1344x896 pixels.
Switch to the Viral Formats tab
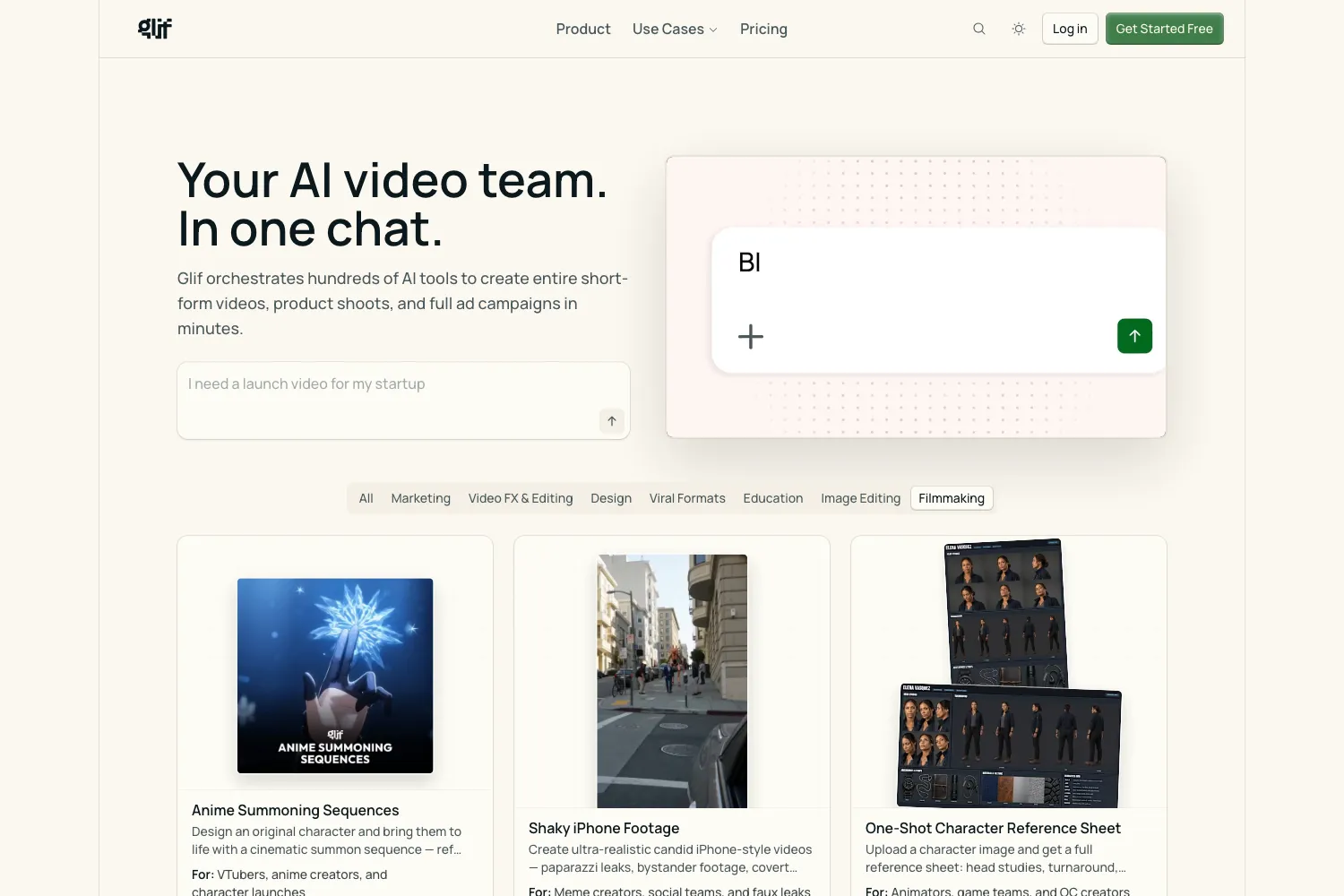687,498
